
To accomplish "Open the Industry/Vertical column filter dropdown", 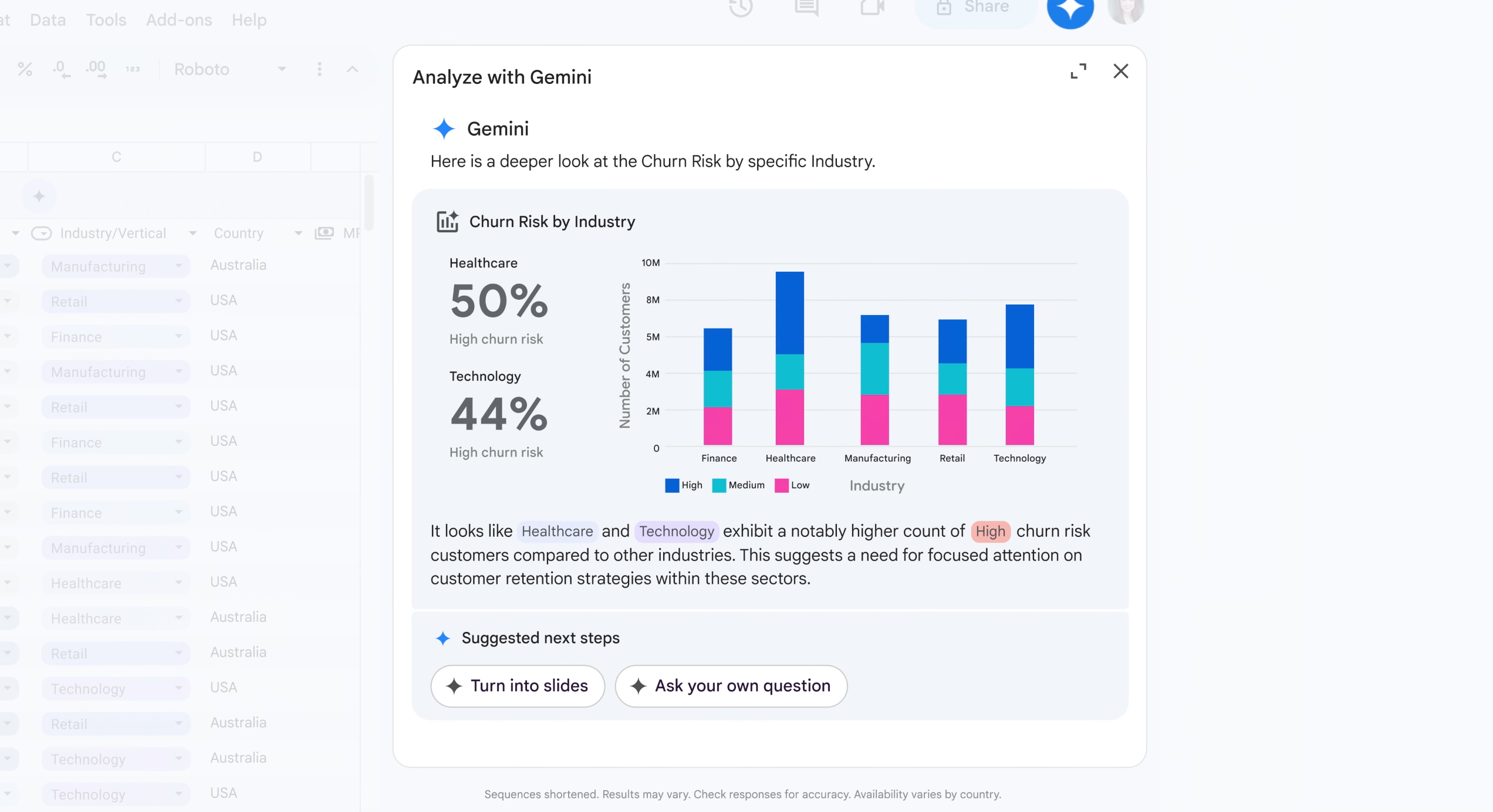I will 192,233.
